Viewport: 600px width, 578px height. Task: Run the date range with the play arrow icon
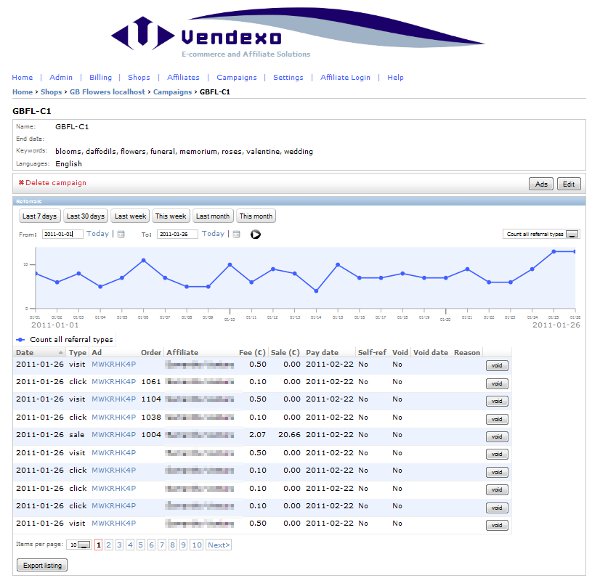[x=256, y=234]
